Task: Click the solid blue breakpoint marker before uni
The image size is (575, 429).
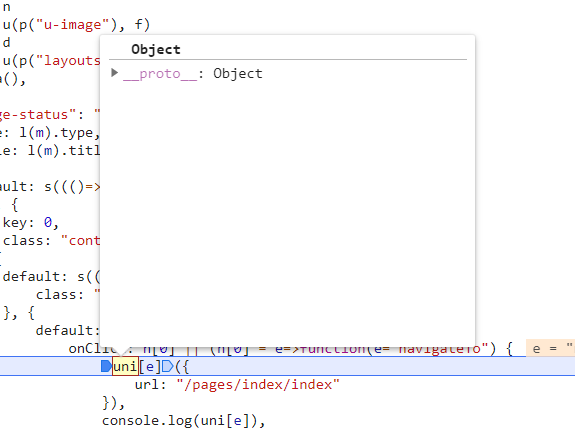Action: pyautogui.click(x=106, y=366)
